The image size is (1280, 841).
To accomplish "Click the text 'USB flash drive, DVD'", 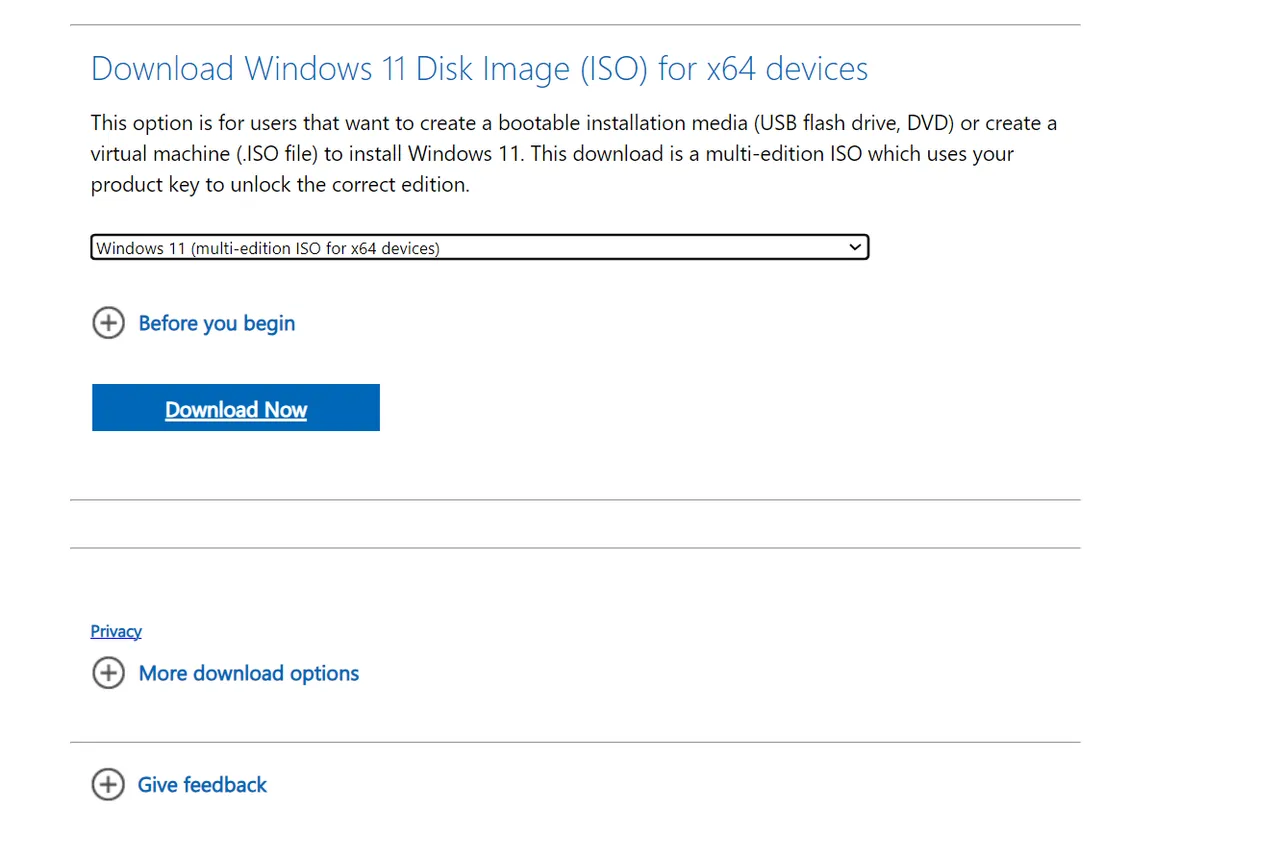I will coord(850,124).
